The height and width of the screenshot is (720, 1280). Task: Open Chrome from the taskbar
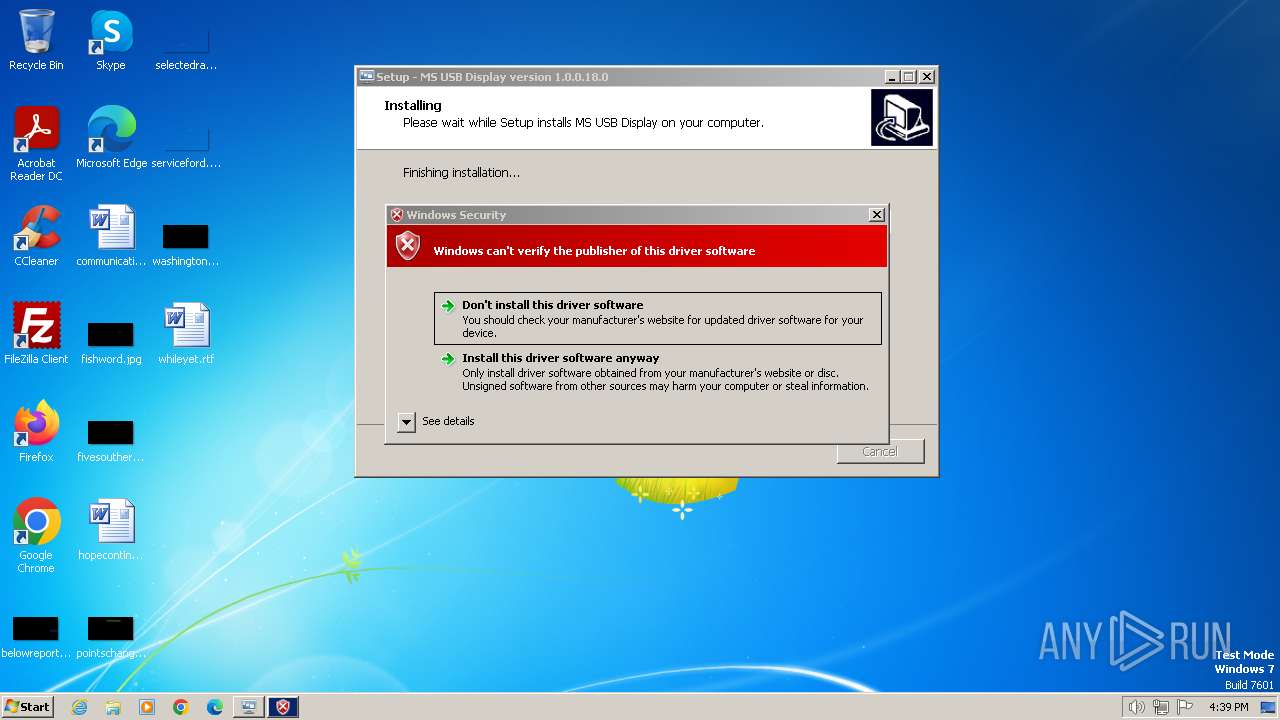[181, 707]
